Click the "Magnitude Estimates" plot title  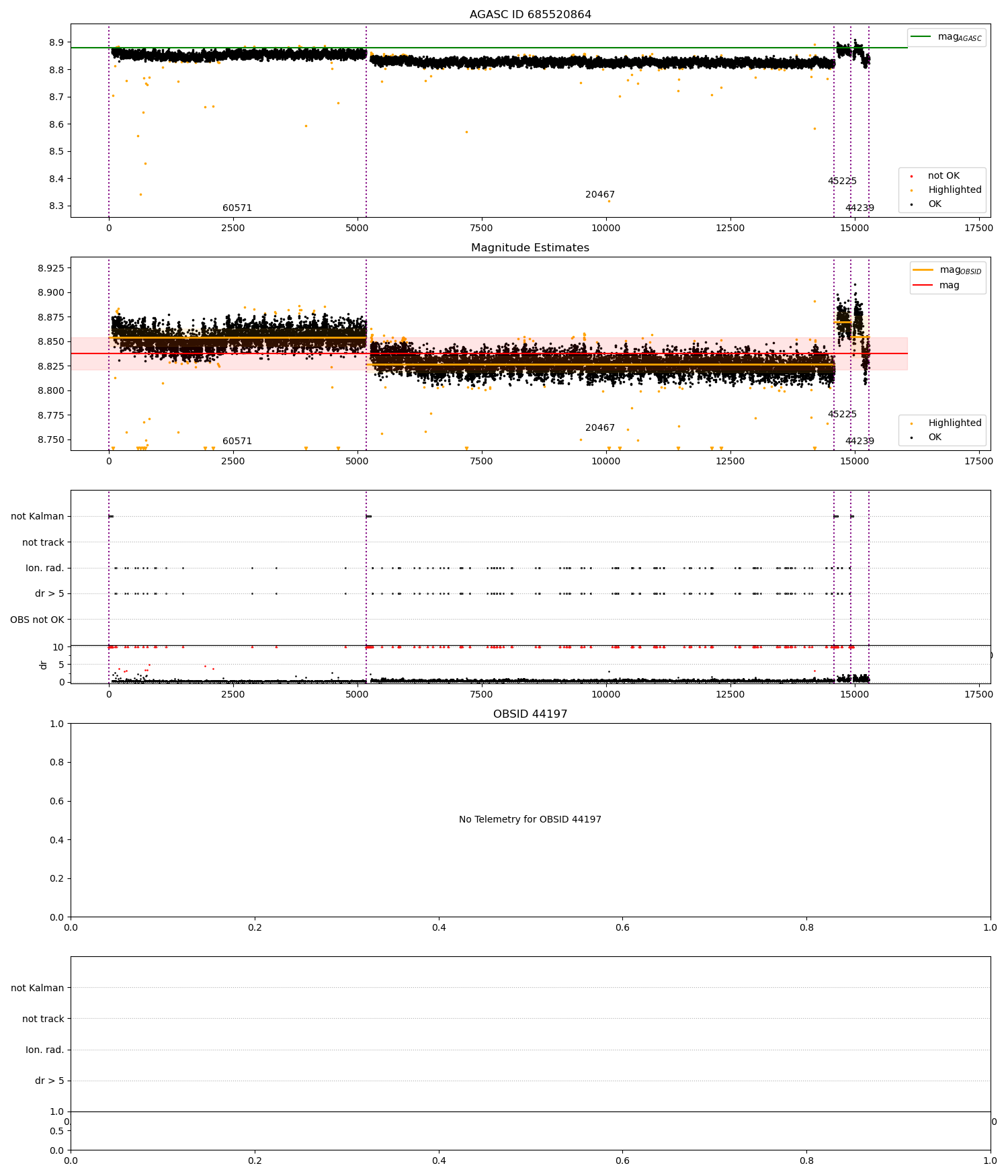pos(530,248)
